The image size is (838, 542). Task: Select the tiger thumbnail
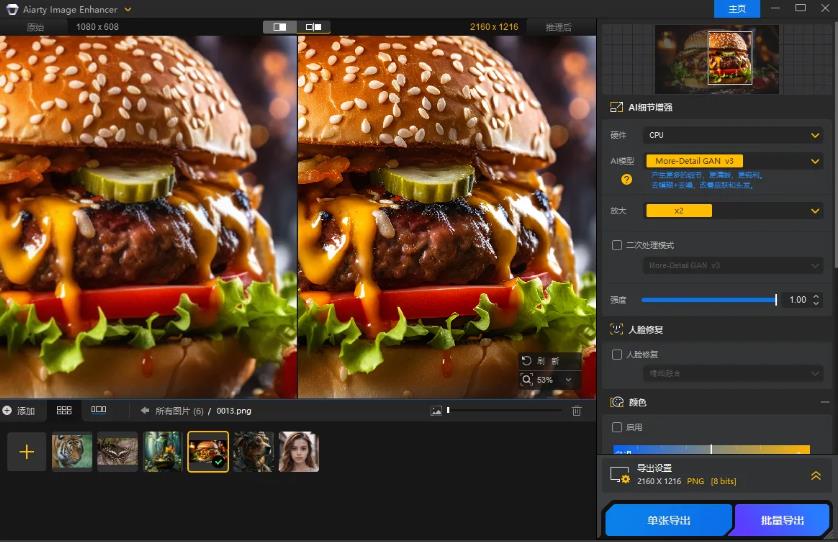tap(72, 452)
